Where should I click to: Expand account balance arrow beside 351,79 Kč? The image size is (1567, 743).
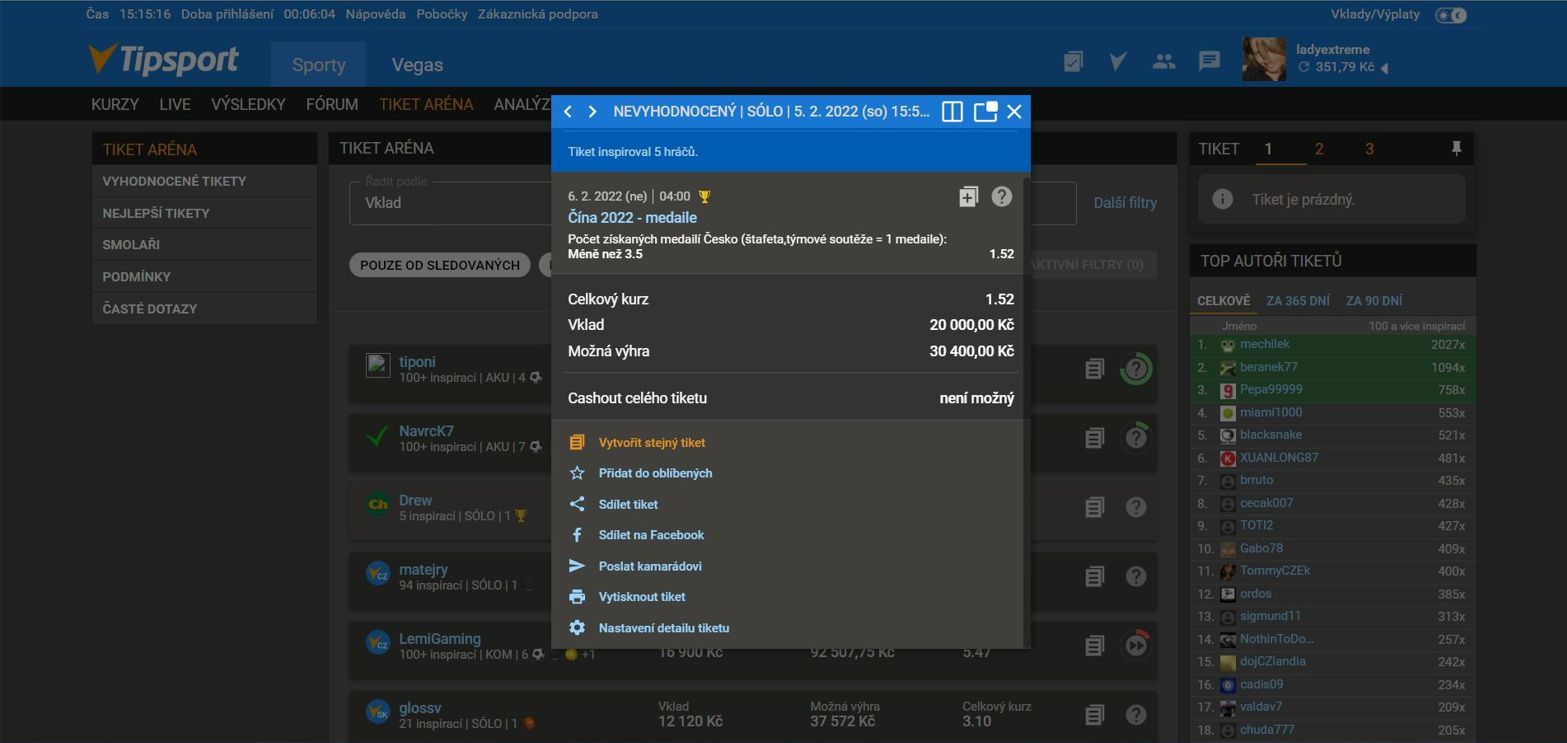(1384, 68)
